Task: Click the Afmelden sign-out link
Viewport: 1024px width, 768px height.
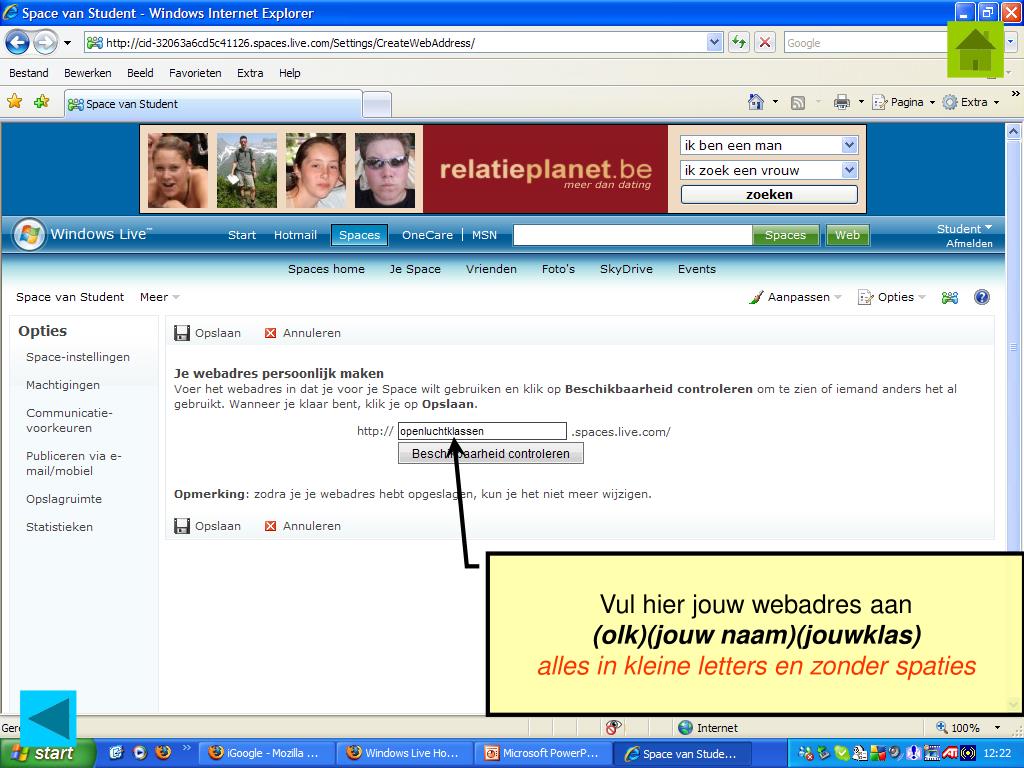Action: 969,244
